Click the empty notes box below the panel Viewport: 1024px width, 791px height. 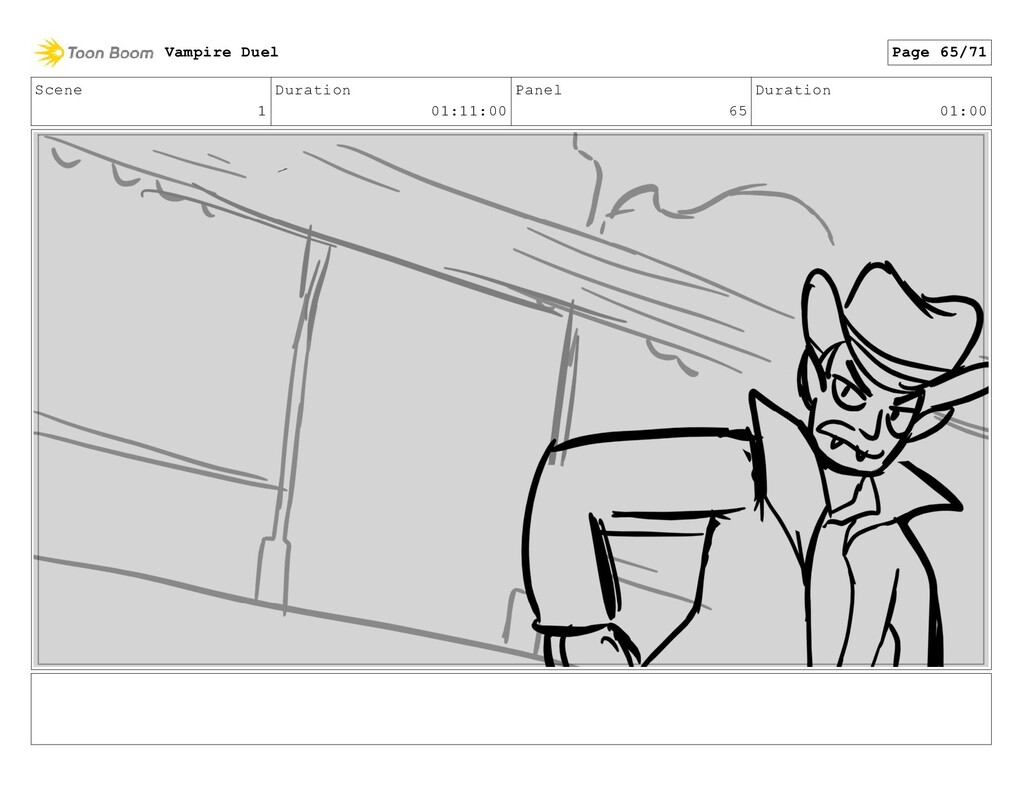tap(511, 709)
